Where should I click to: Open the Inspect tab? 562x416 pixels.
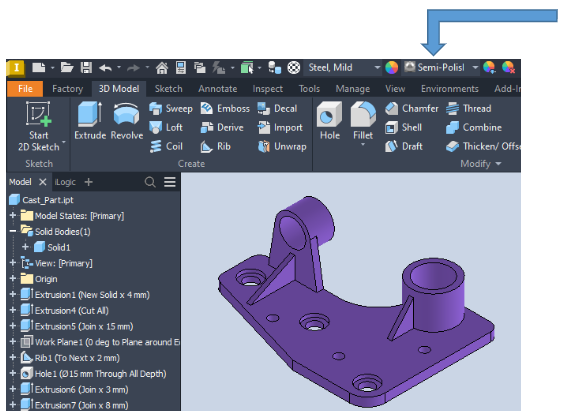point(267,89)
